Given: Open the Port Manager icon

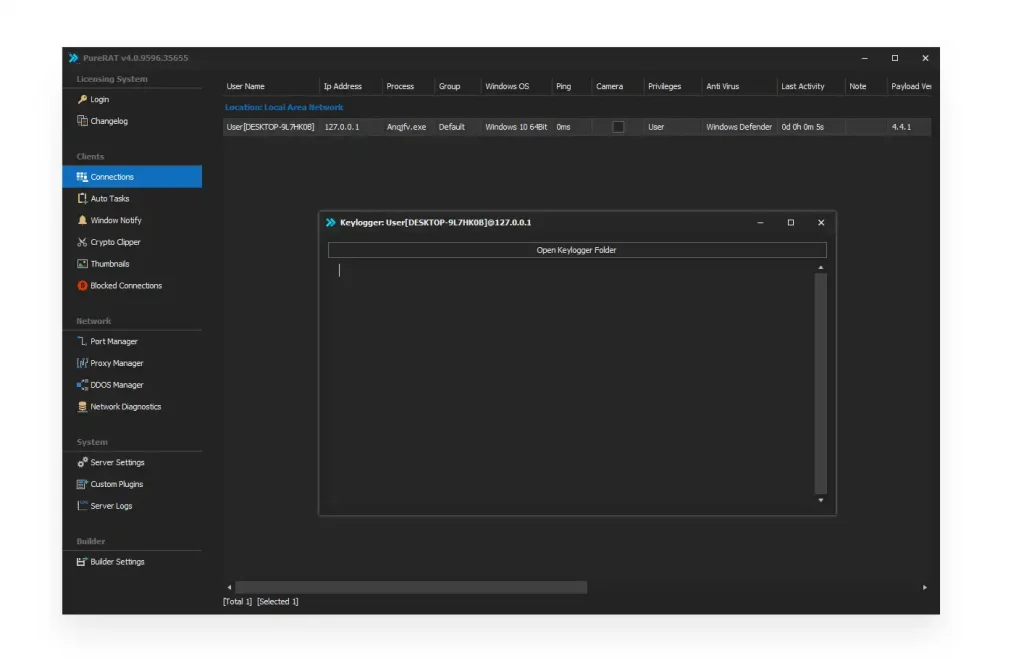Looking at the screenshot, I should point(82,342).
